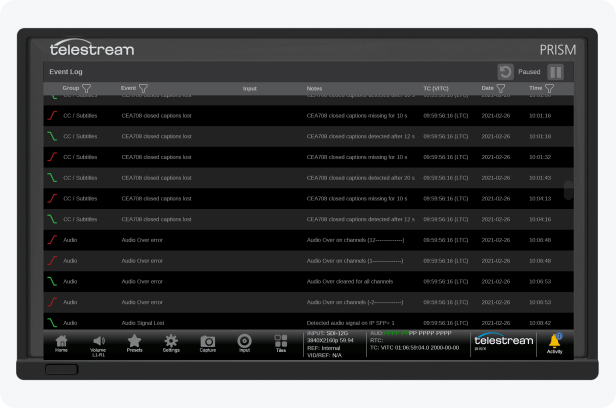Click the telestream logo in bottom bar
Screen dimensions: 616x408
click(x=504, y=341)
